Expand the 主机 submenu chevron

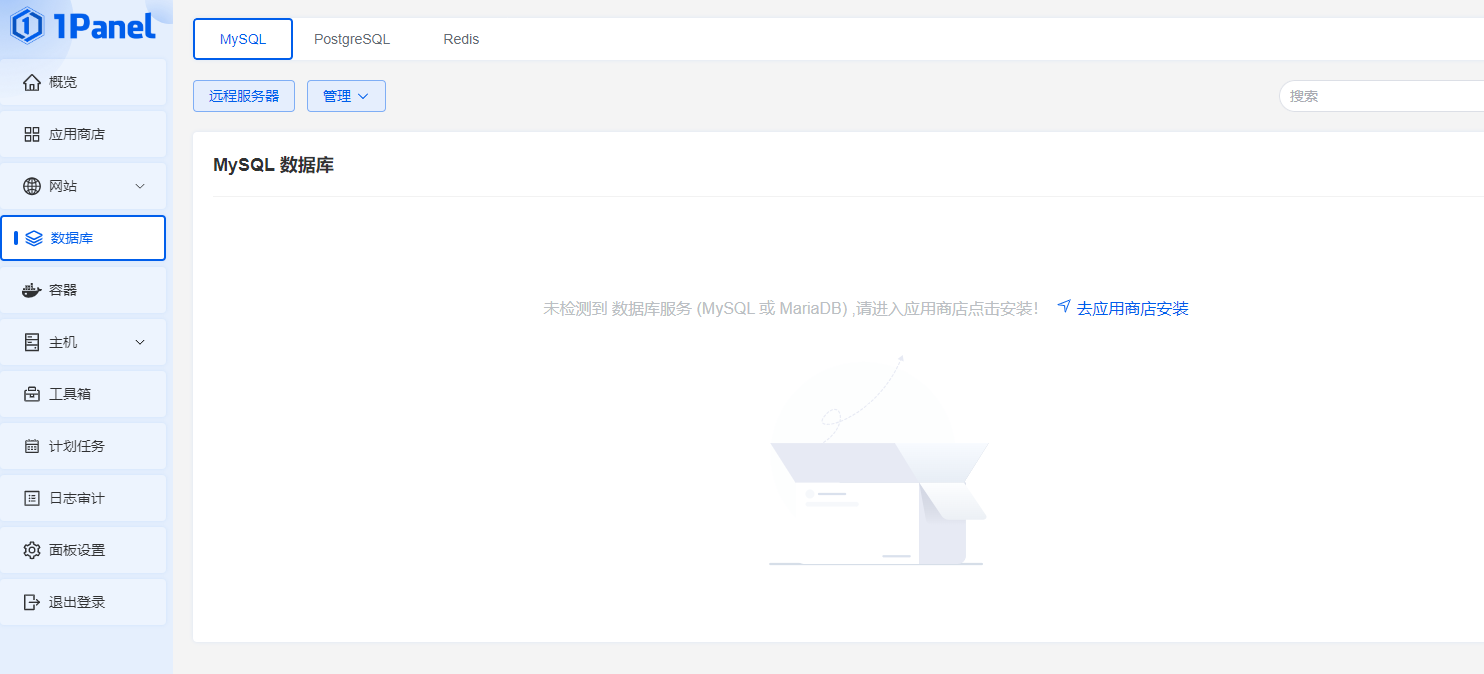[x=140, y=342]
